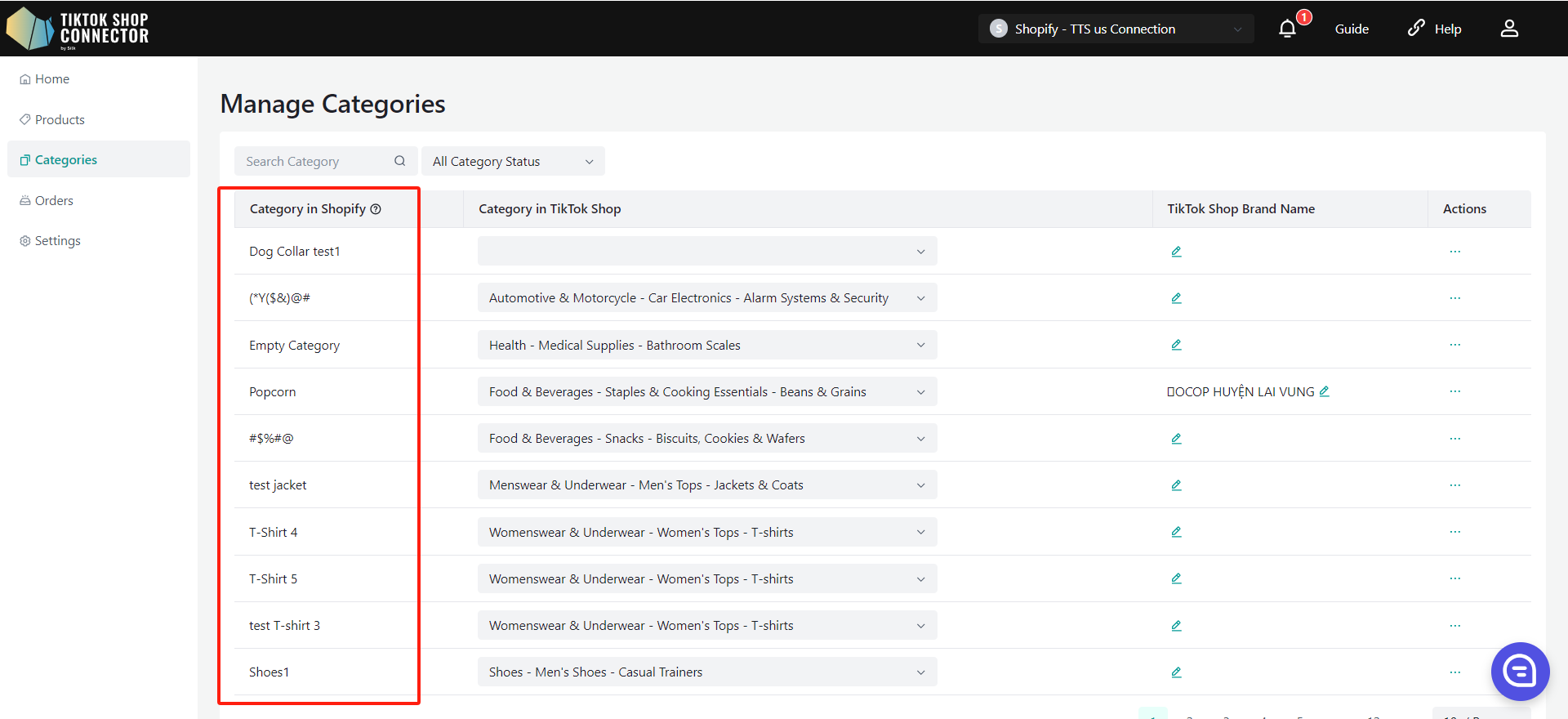Click the help info icon beside Category in Shopify
Screen dimensions: 1568x719
[x=376, y=209]
